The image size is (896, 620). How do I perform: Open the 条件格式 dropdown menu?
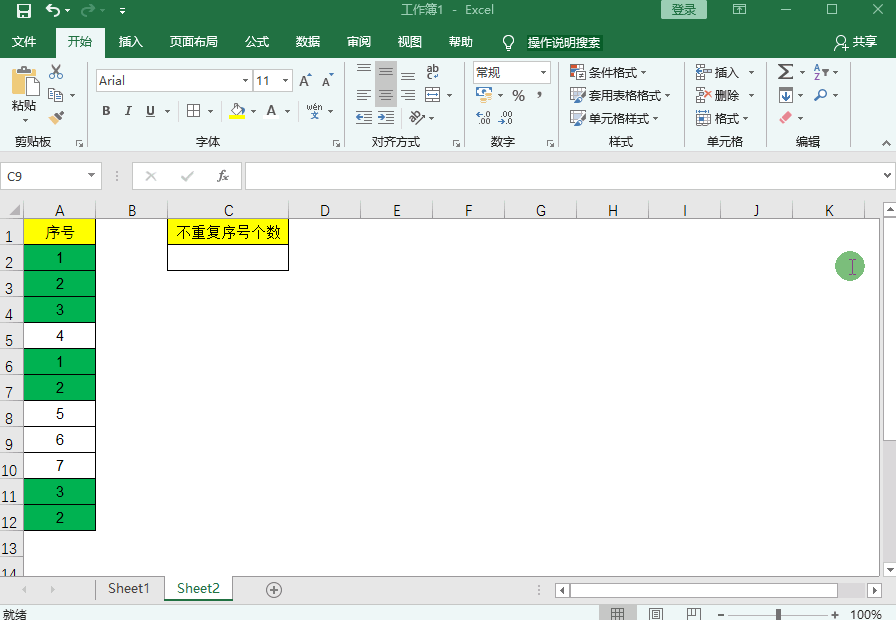point(608,72)
